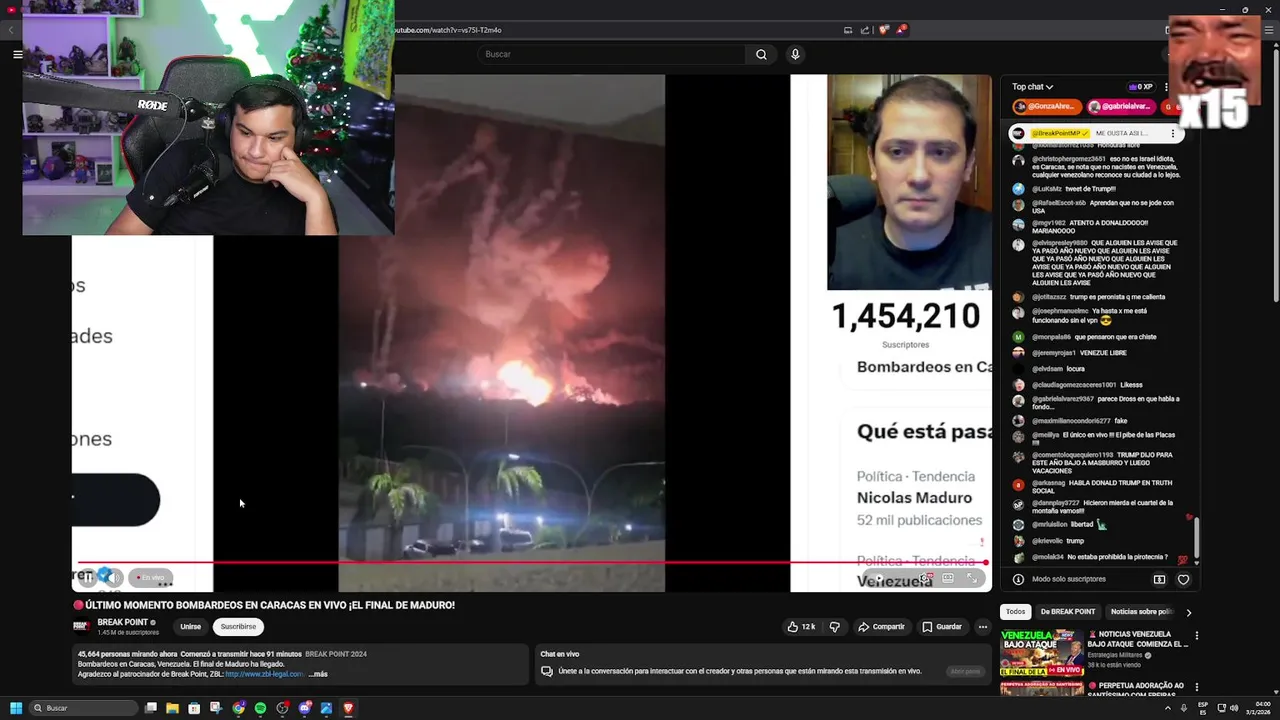The height and width of the screenshot is (720, 1280).
Task: Jump to live with En vivo button
Action: point(150,577)
